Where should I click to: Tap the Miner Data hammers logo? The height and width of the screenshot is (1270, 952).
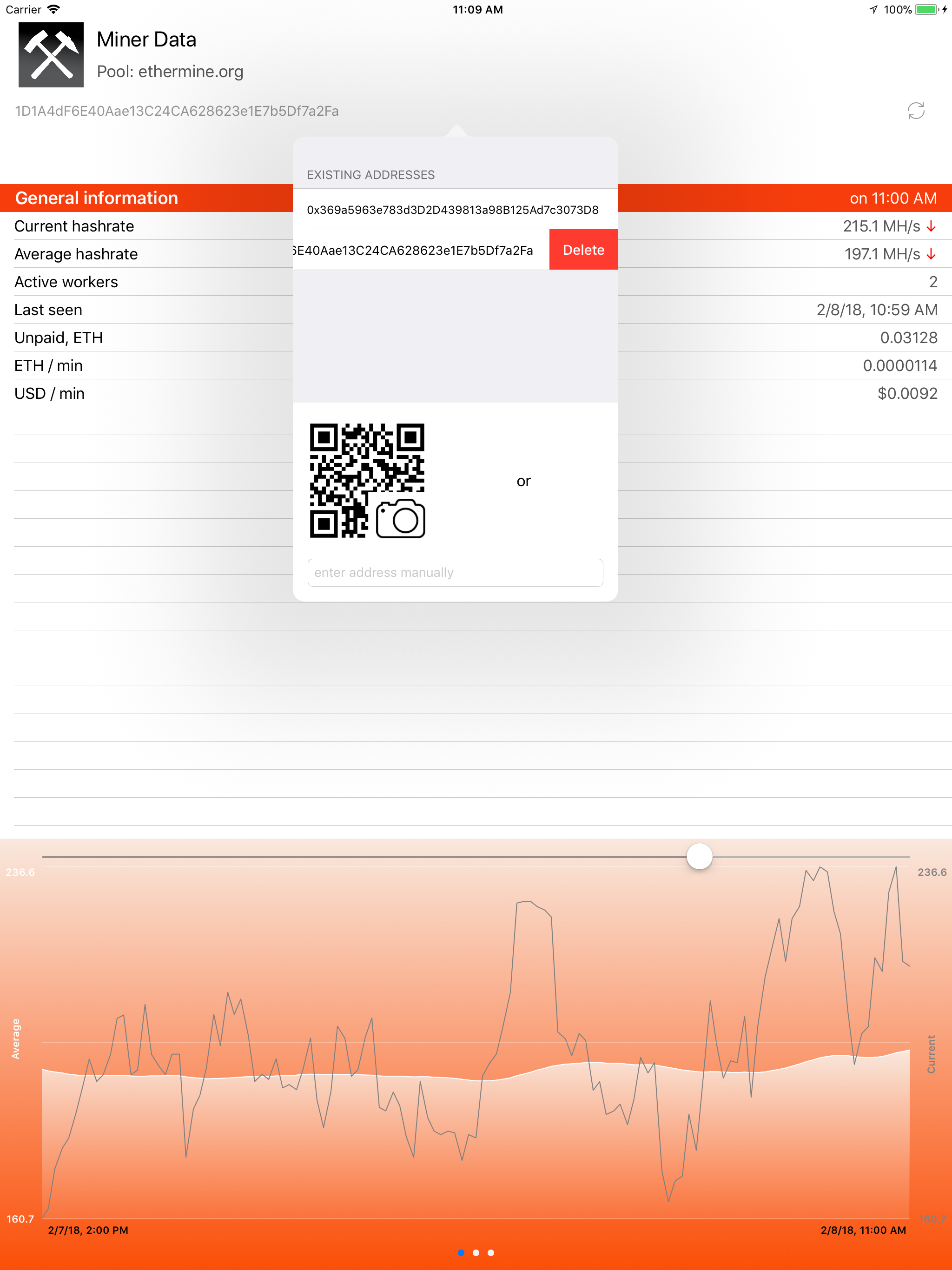pyautogui.click(x=51, y=54)
